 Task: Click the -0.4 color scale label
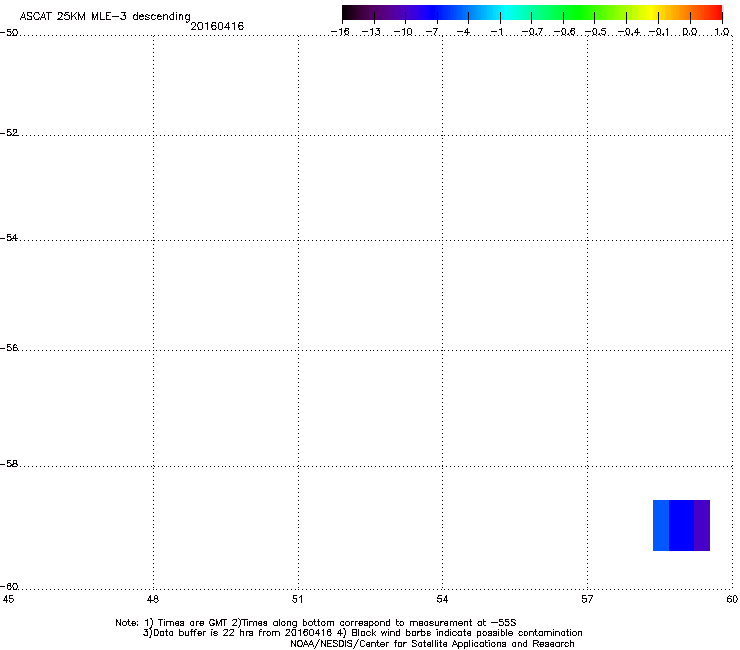(629, 32)
